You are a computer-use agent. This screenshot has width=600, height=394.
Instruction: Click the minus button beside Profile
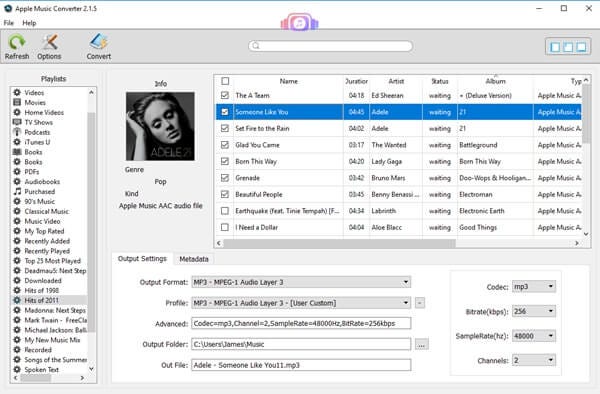(420, 303)
